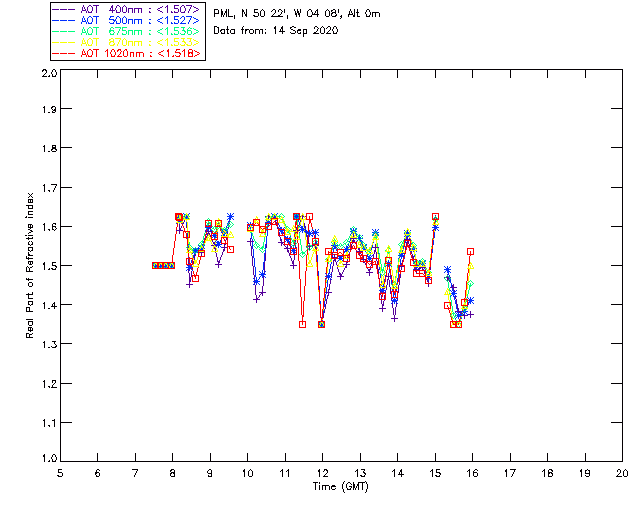Click the 2.0 tick label on y-axis
The width and height of the screenshot is (640, 512).
tap(49, 73)
